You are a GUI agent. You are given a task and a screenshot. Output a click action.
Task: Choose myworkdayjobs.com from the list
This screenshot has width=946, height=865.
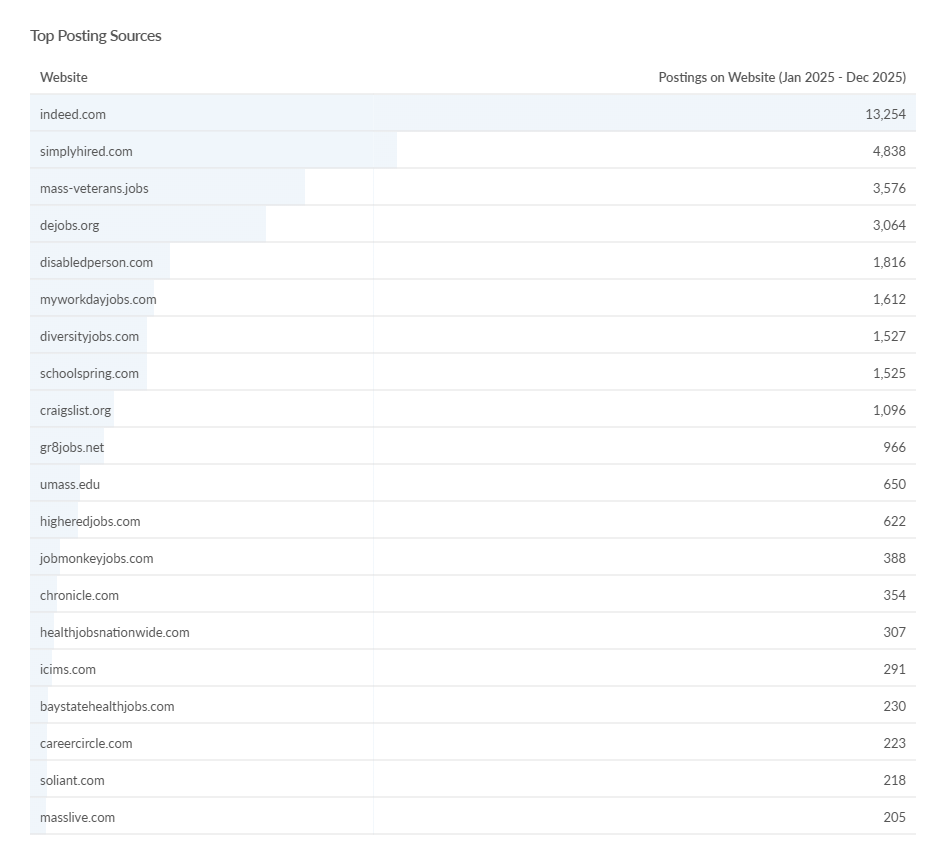click(98, 299)
